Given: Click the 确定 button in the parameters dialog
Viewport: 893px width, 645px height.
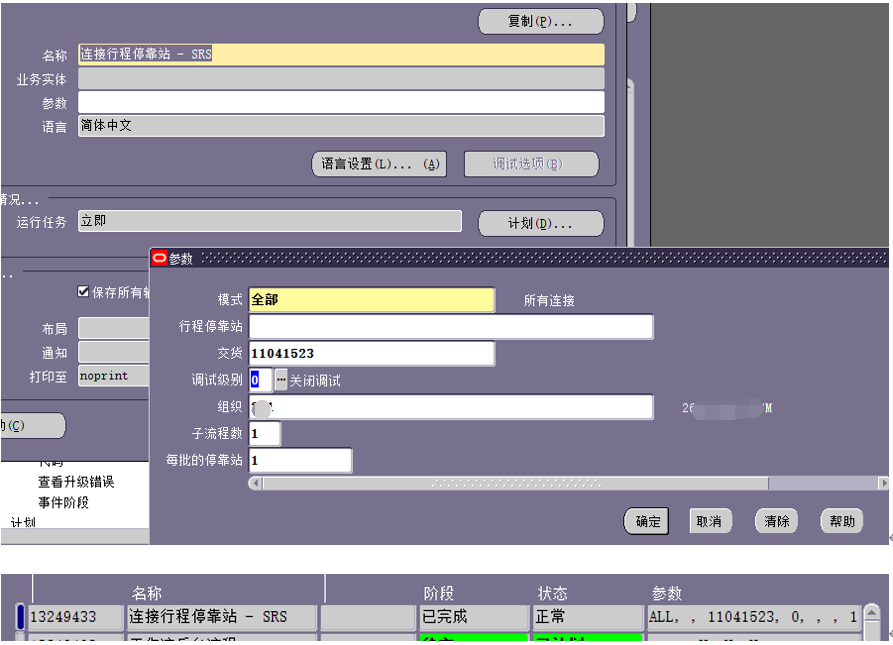Looking at the screenshot, I should coord(648,521).
